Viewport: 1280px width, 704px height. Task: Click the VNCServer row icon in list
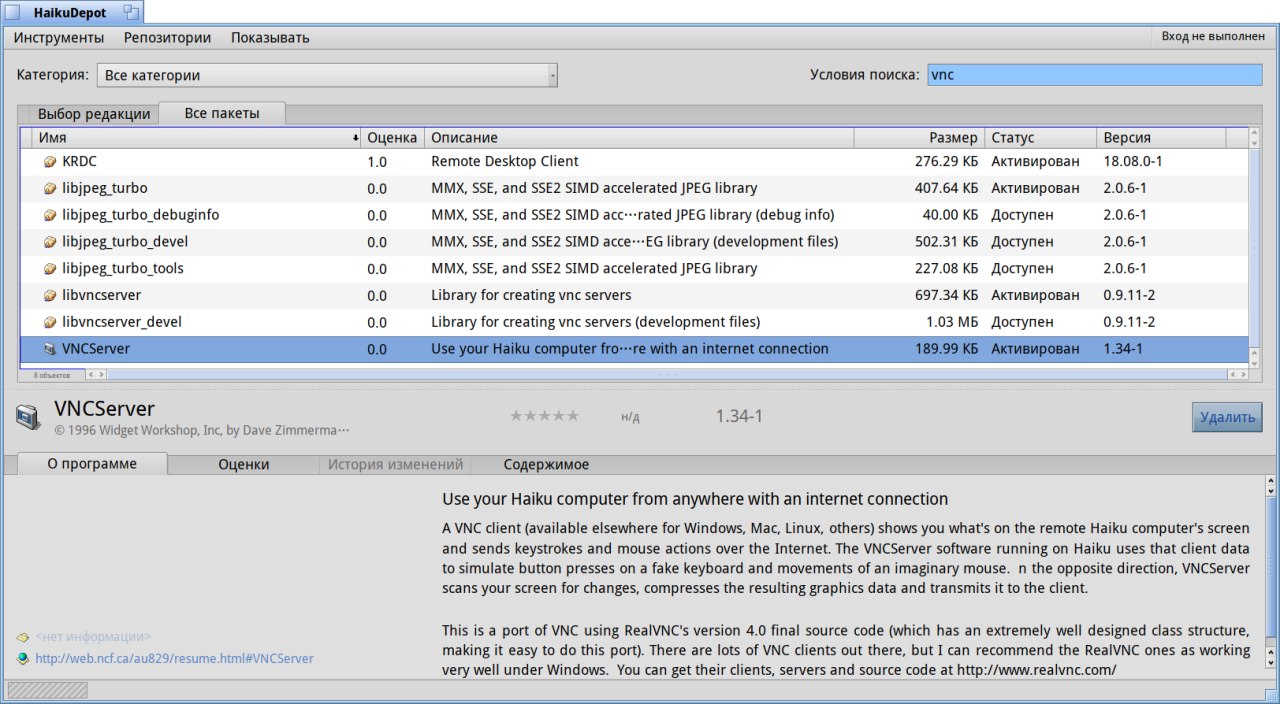click(49, 349)
